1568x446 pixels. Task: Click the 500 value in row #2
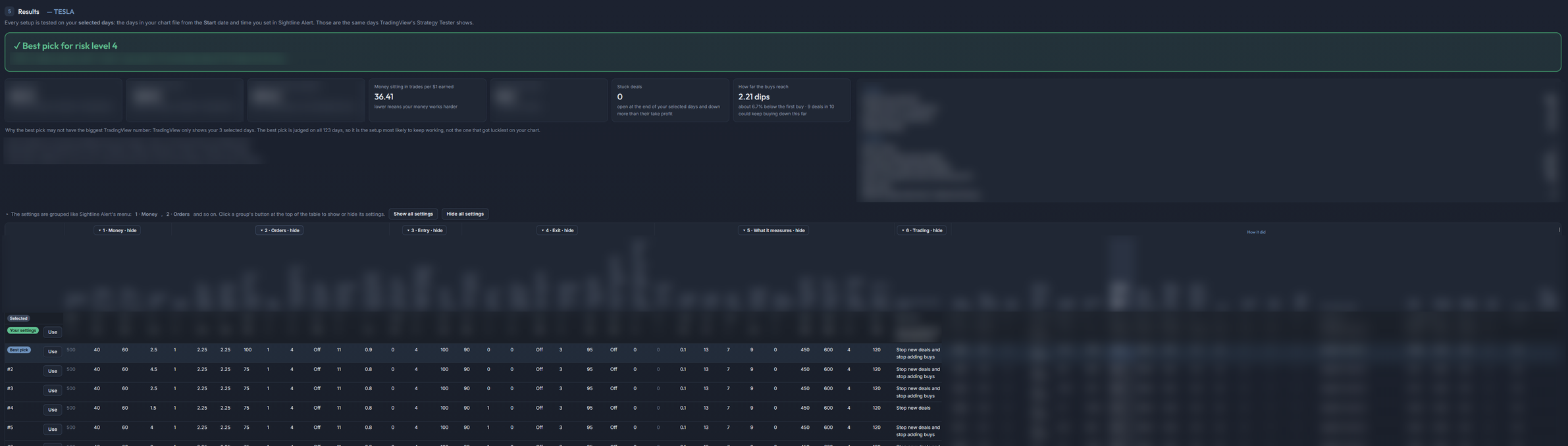coord(71,370)
